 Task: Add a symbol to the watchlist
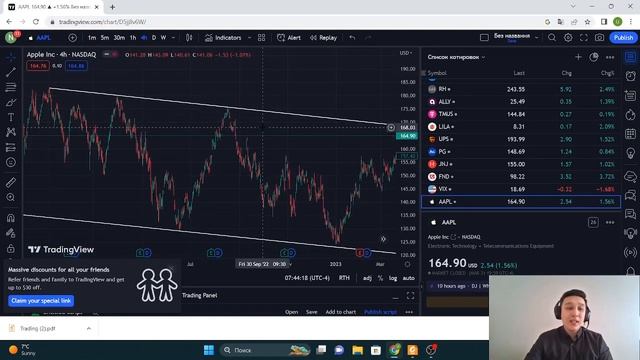(578, 57)
